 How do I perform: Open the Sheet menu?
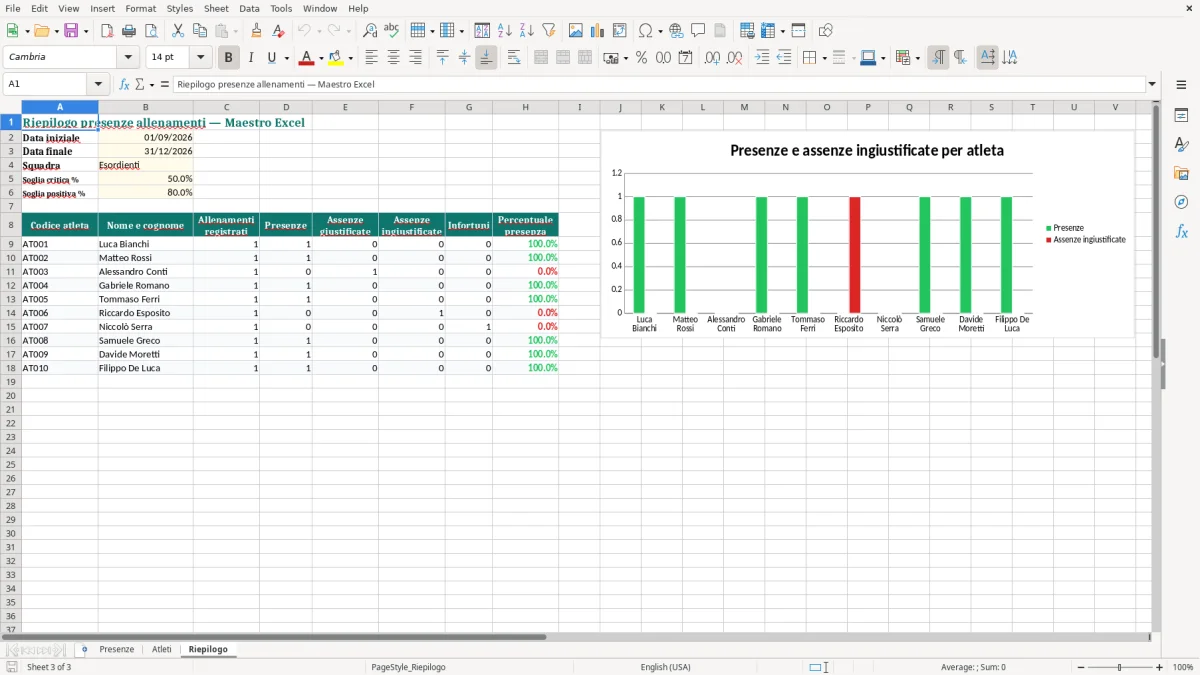(216, 8)
